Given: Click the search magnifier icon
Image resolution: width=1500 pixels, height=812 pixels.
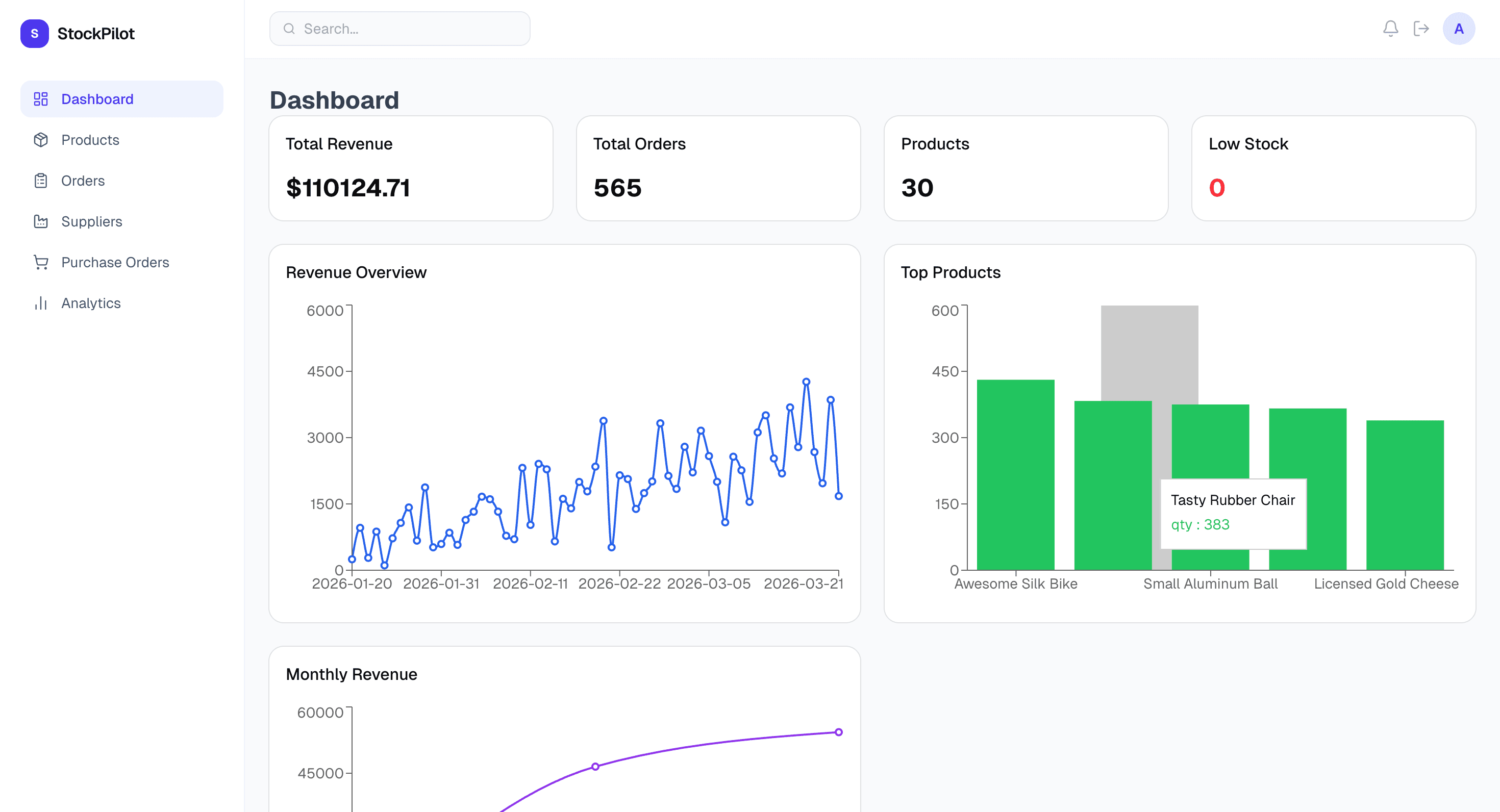Looking at the screenshot, I should tap(289, 29).
